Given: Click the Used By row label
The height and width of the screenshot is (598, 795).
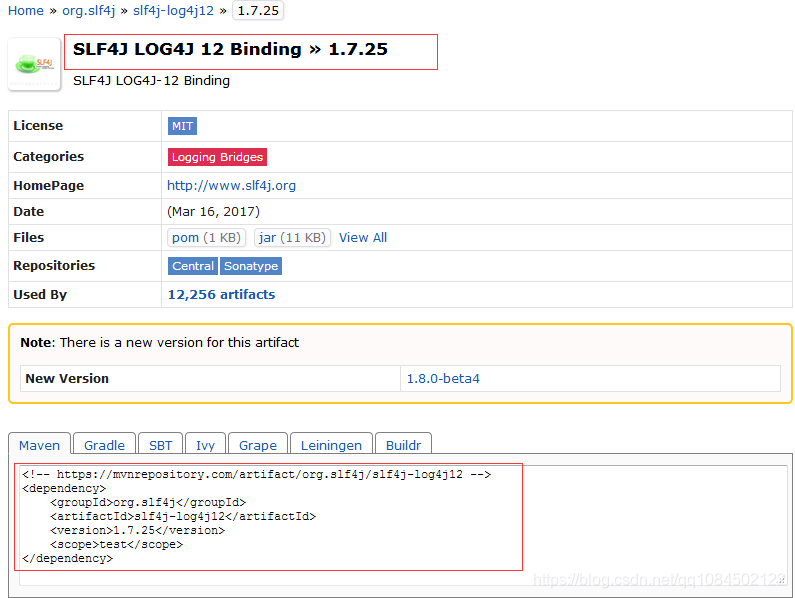Looking at the screenshot, I should click(40, 295).
